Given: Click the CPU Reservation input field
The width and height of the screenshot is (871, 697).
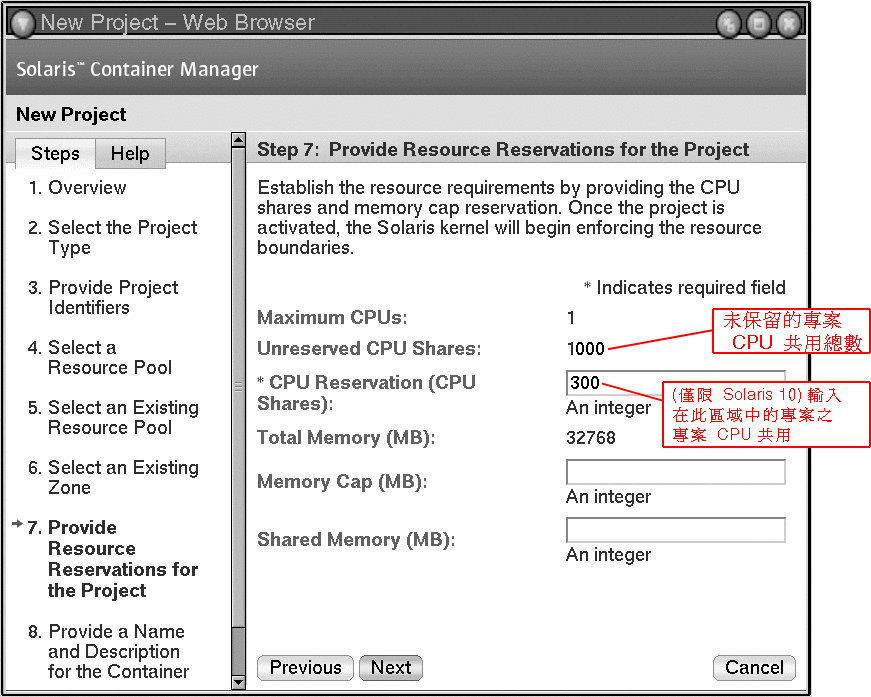Looking at the screenshot, I should click(675, 383).
